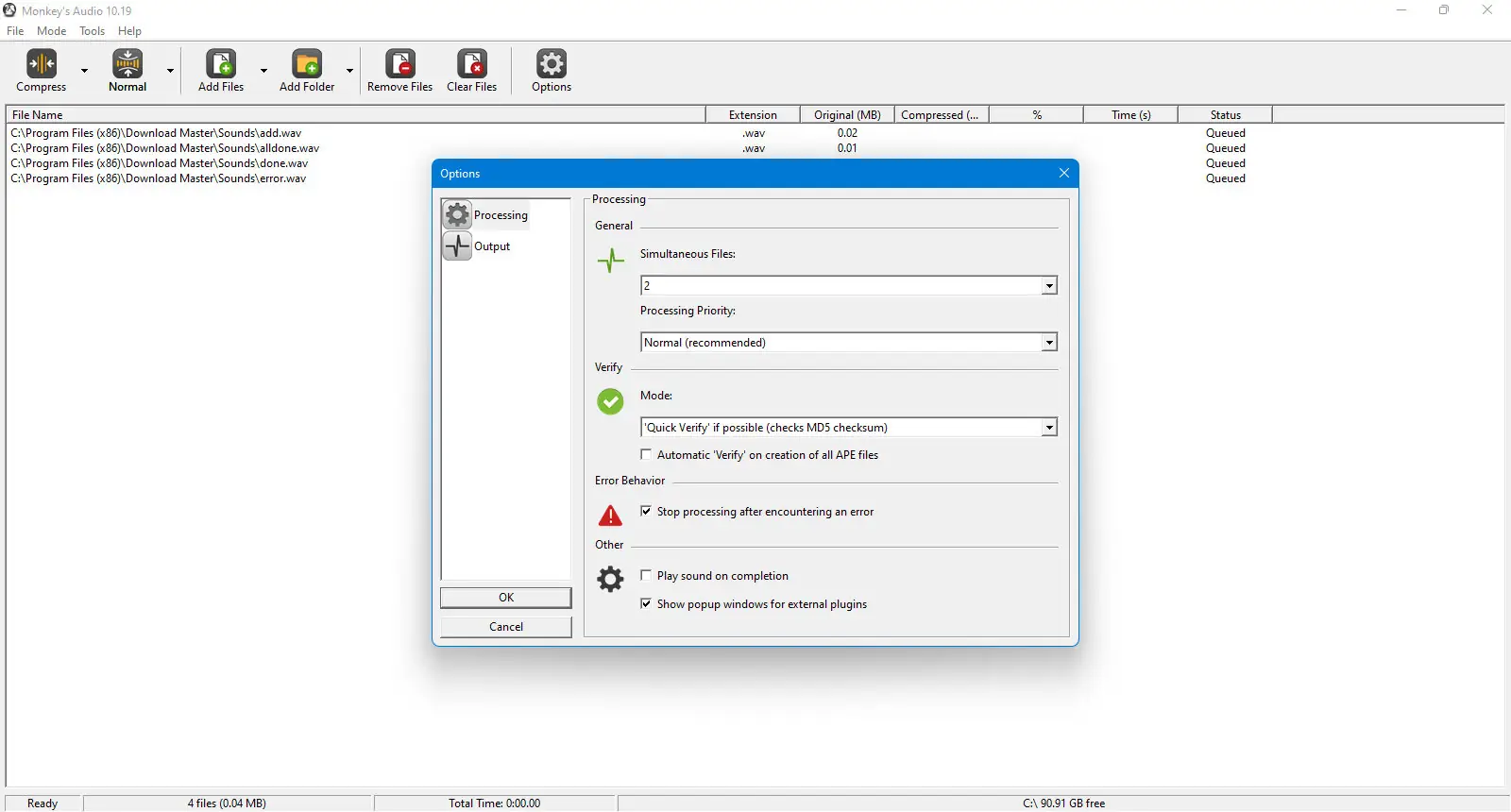Click the Remove Files toolbar icon
The width and height of the screenshot is (1511, 812).
tap(400, 64)
